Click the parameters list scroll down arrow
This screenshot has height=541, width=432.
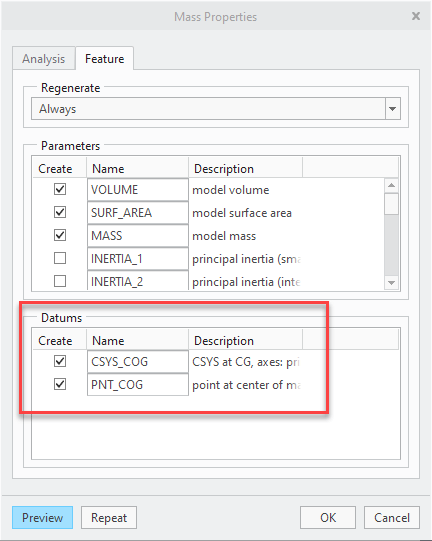[391, 283]
